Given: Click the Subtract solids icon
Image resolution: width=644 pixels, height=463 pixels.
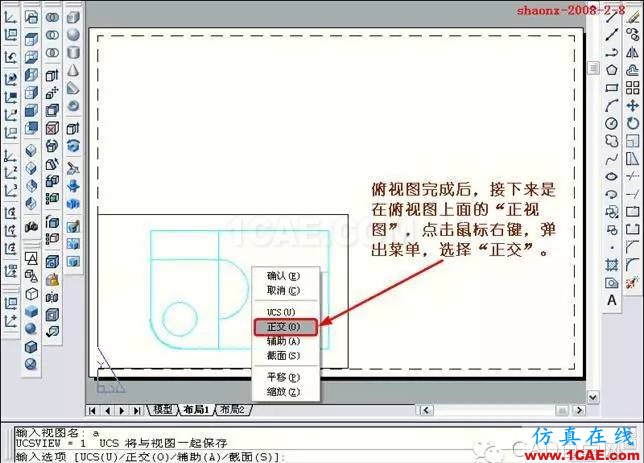Looking at the screenshot, I should 52,35.
